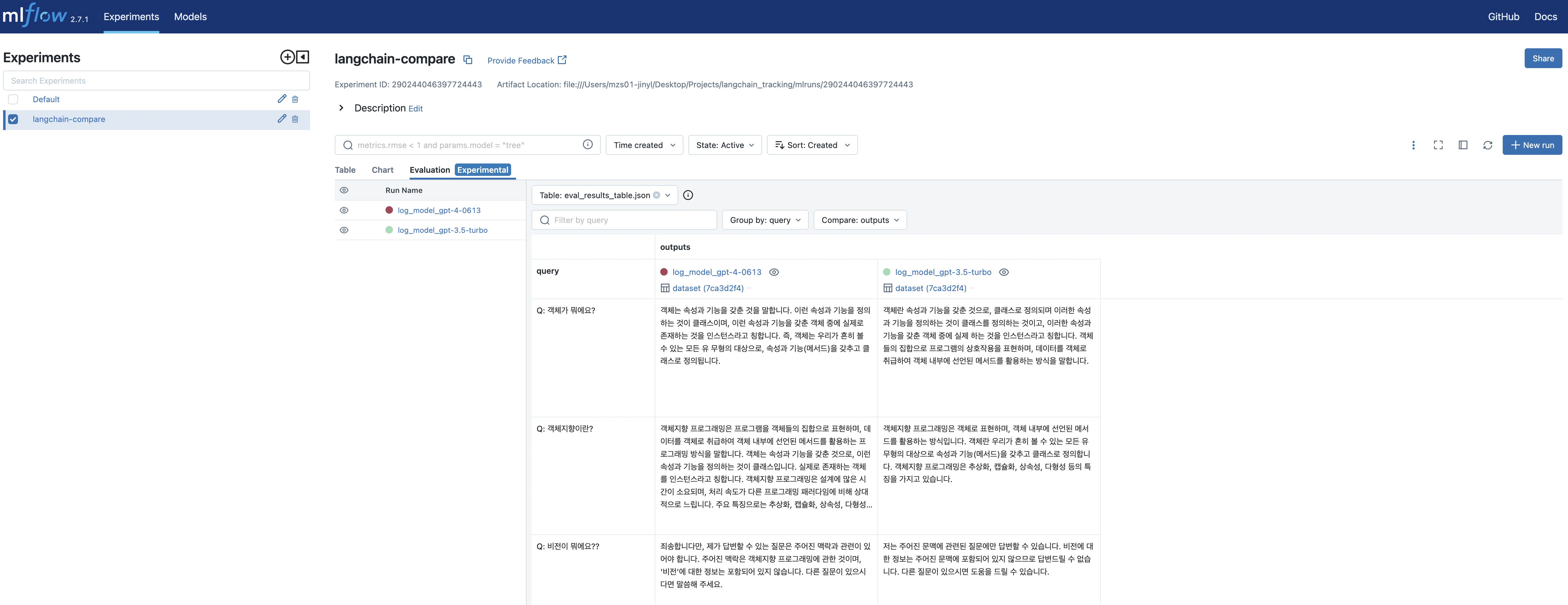Open the State: Active dropdown
Screen dimensions: 1568x605
[x=724, y=145]
